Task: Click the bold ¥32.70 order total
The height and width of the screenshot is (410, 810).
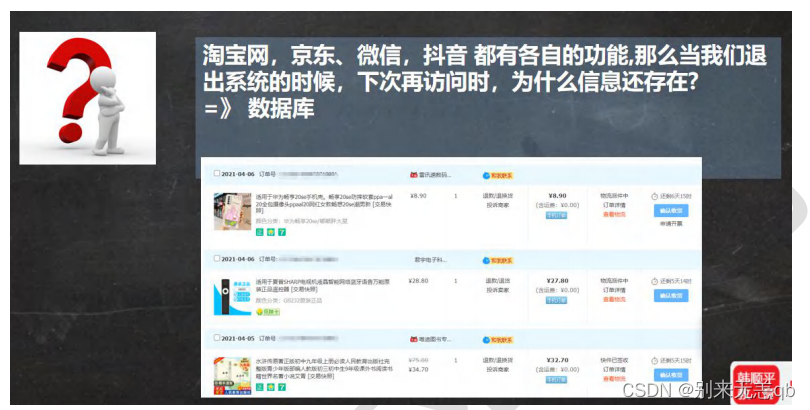Action: coord(557,360)
